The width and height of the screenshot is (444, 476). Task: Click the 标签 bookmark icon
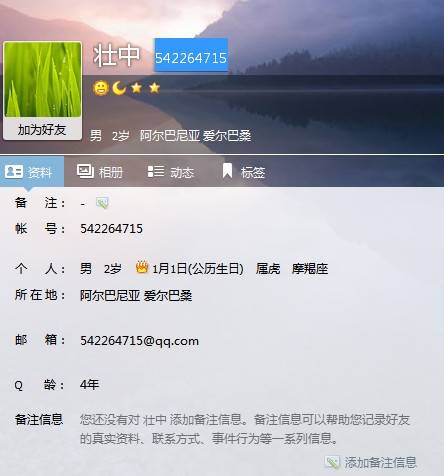tap(227, 171)
